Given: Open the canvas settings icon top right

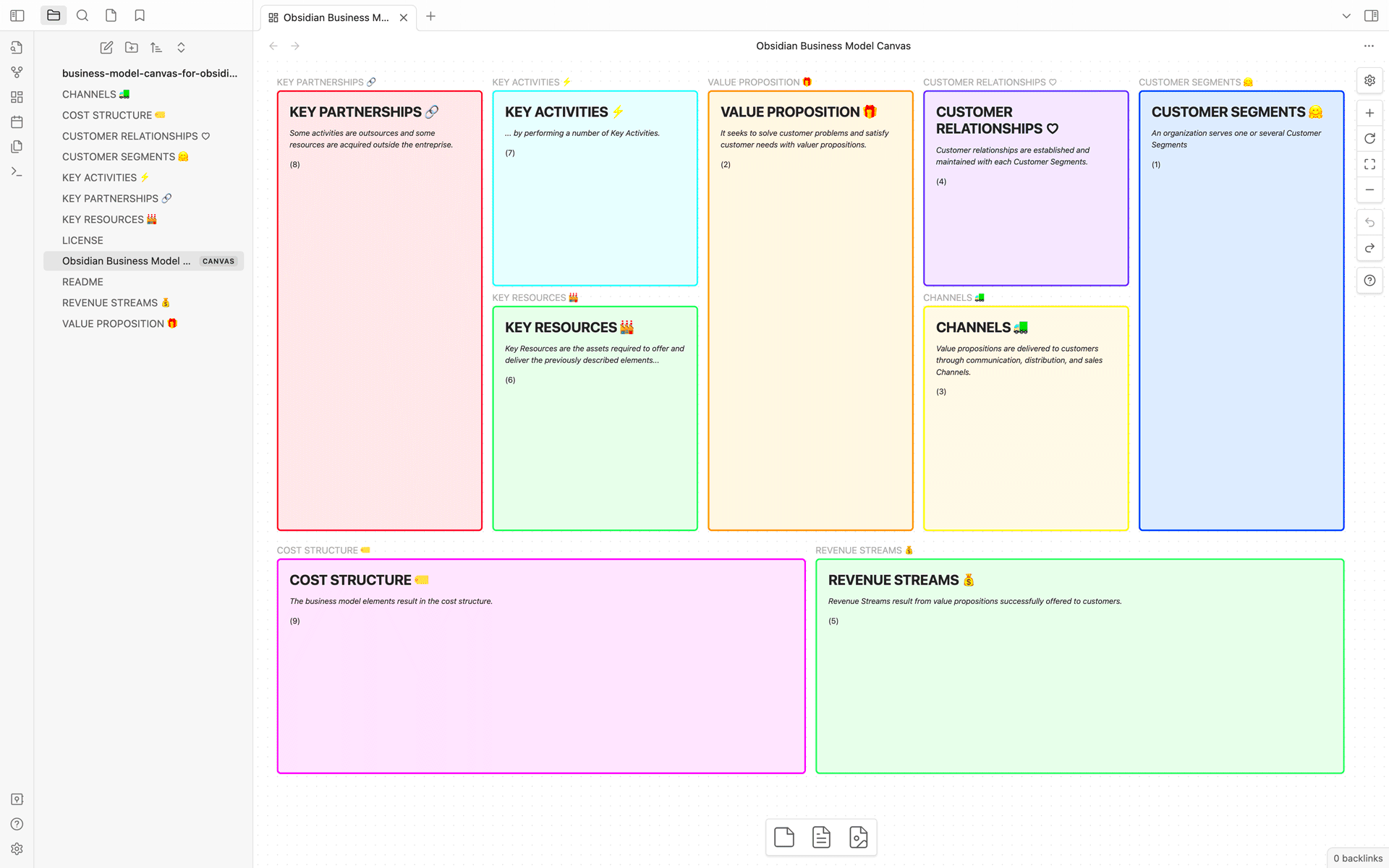Looking at the screenshot, I should coord(1370,80).
